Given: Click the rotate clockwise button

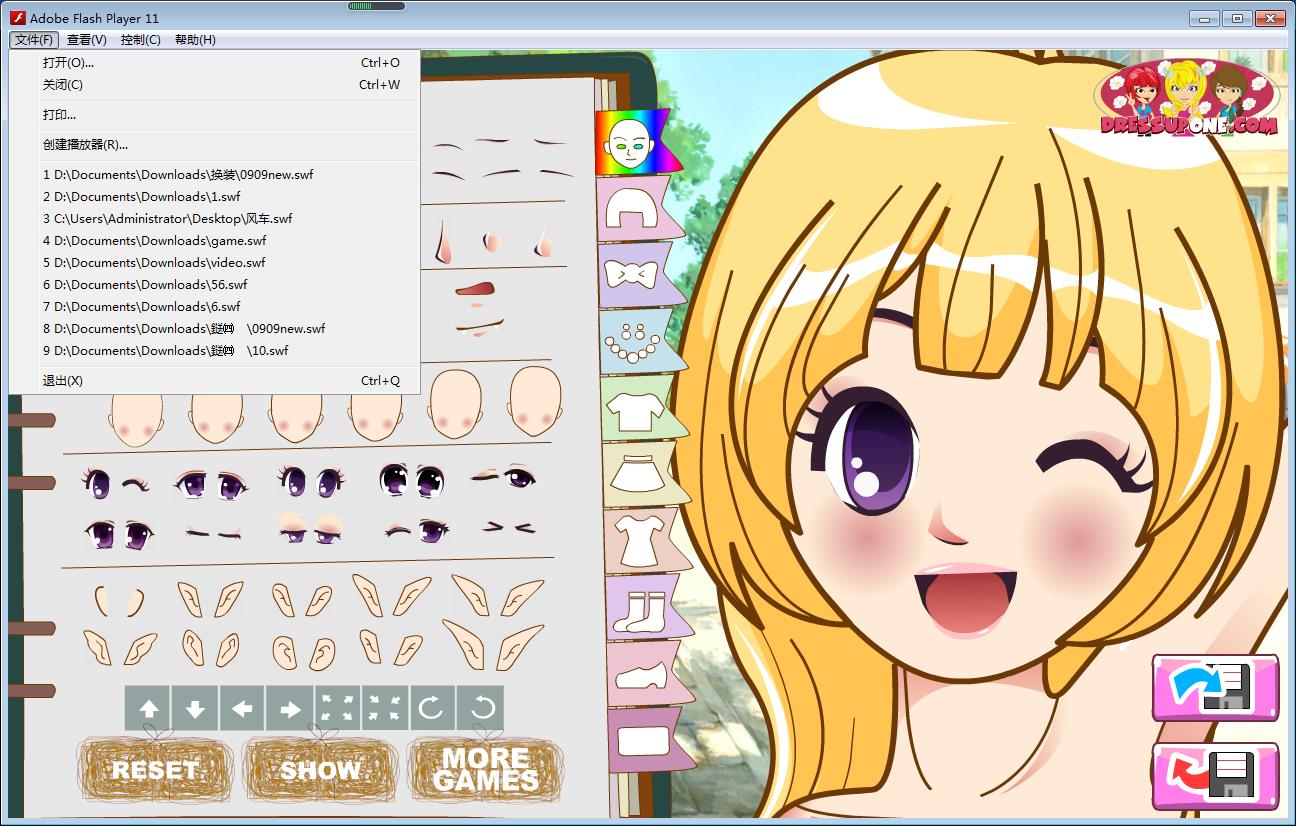Looking at the screenshot, I should pos(431,708).
